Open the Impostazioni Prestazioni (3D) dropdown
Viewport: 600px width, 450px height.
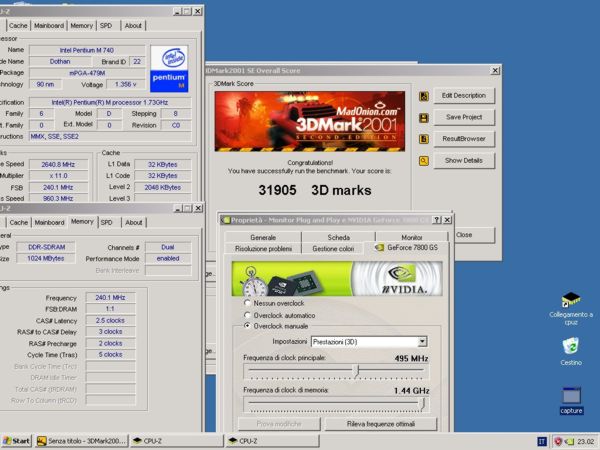pyautogui.click(x=422, y=342)
